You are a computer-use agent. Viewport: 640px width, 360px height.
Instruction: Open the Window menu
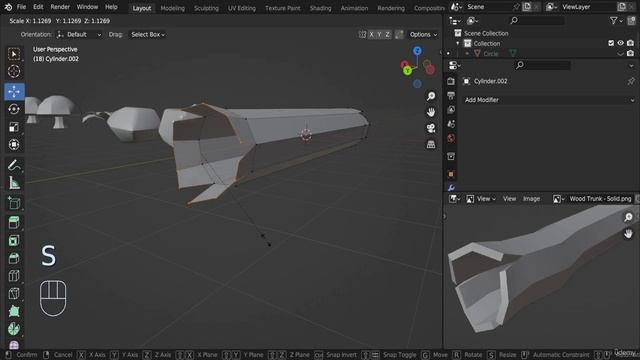[x=87, y=7]
